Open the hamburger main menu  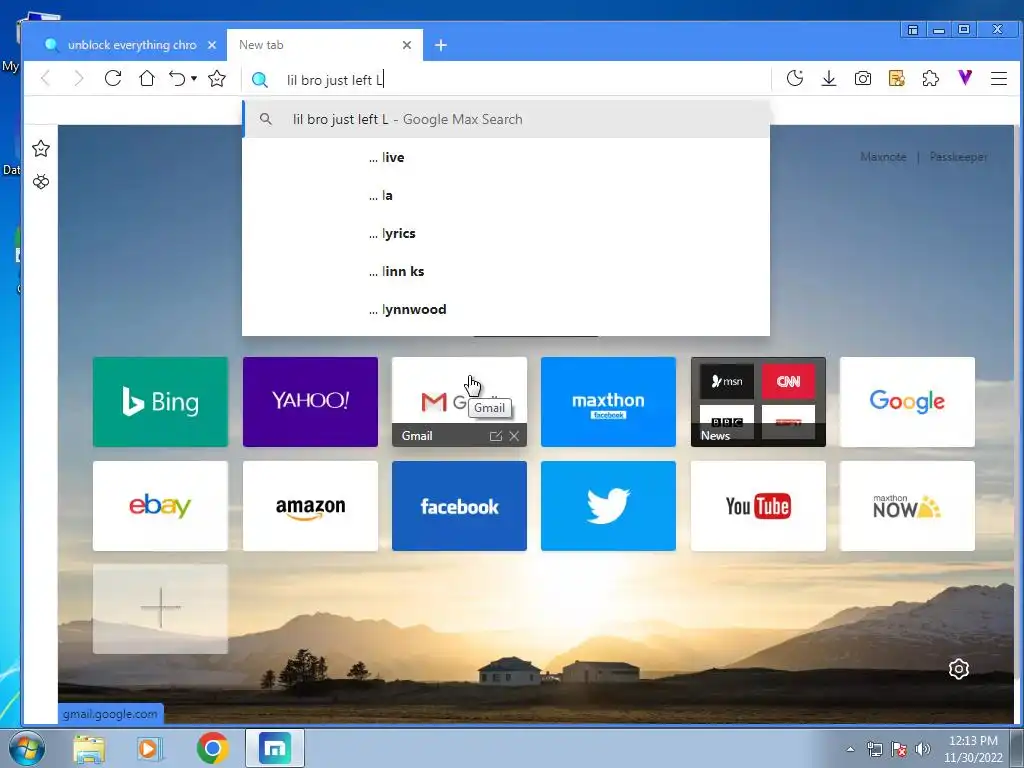coord(999,79)
